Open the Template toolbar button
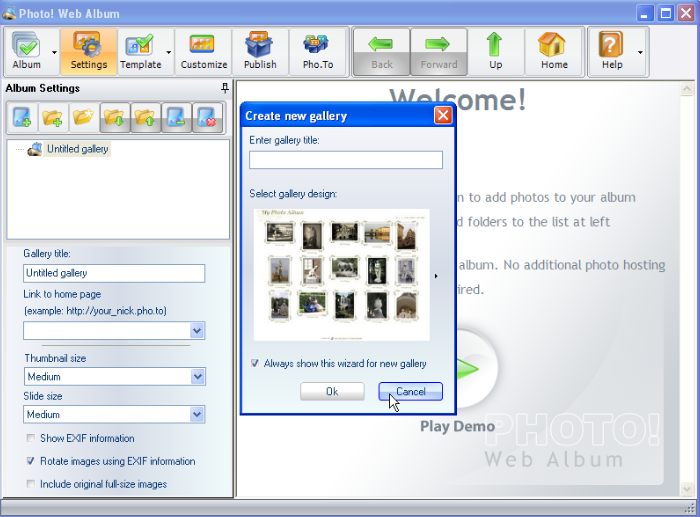The image size is (700, 517). click(x=141, y=52)
